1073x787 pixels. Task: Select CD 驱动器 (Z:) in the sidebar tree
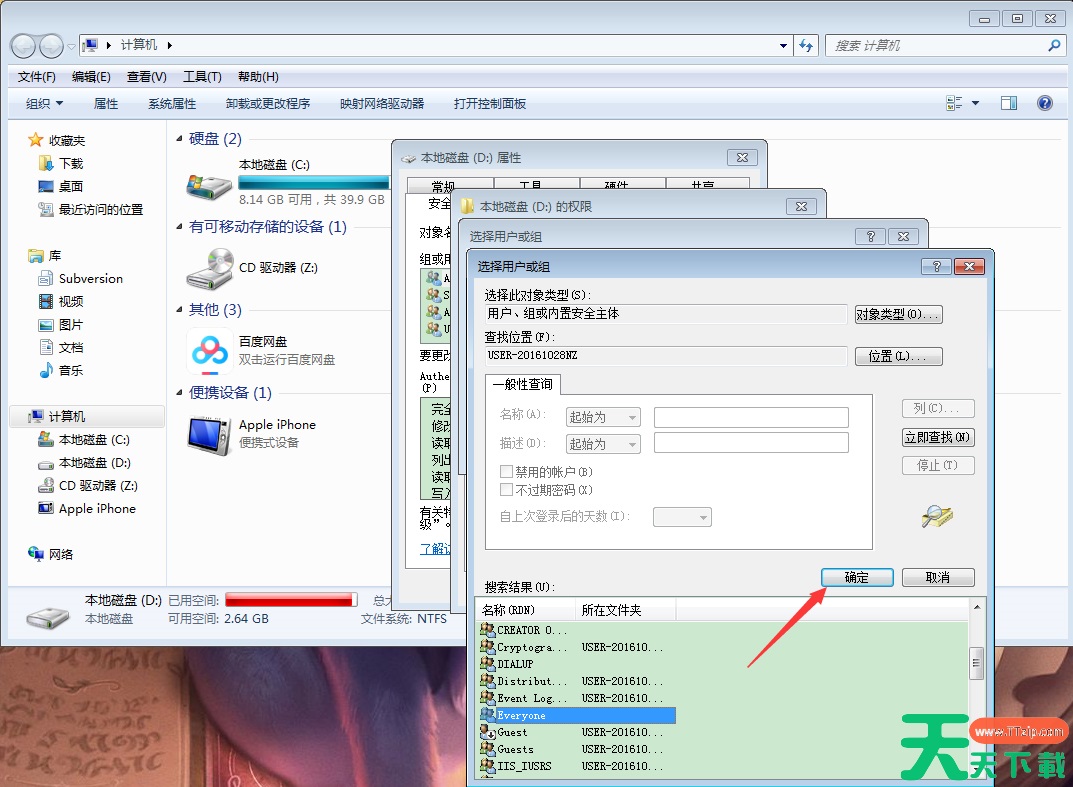[x=88, y=485]
